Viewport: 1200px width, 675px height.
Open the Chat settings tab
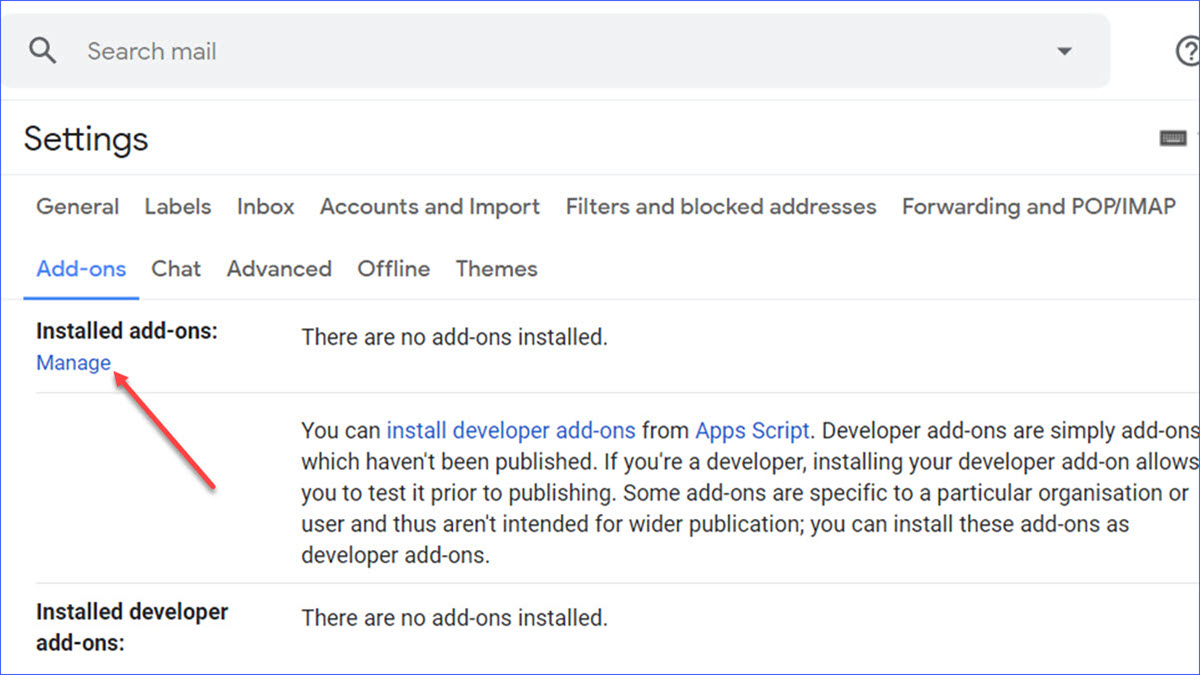[x=176, y=269]
